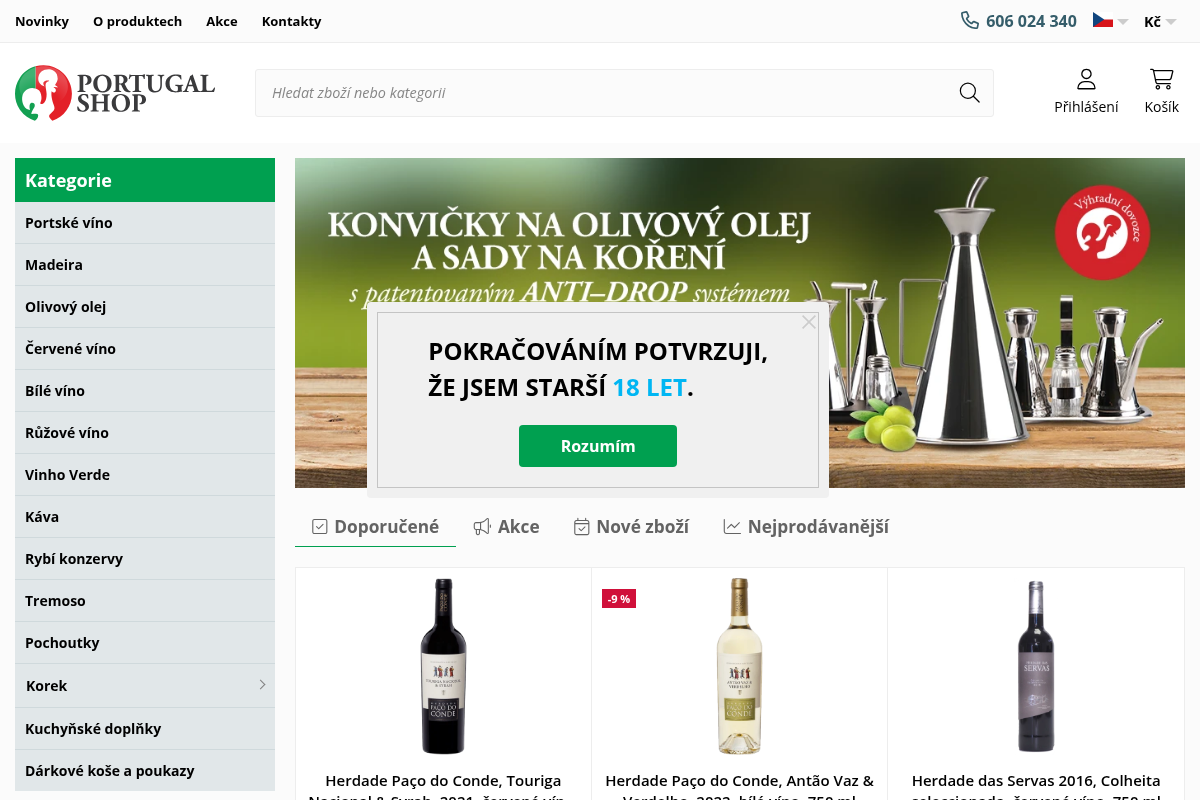Open Paço do Conde Touriga red wine bottle image
Viewport: 1200px width, 800px height.
coord(443,666)
